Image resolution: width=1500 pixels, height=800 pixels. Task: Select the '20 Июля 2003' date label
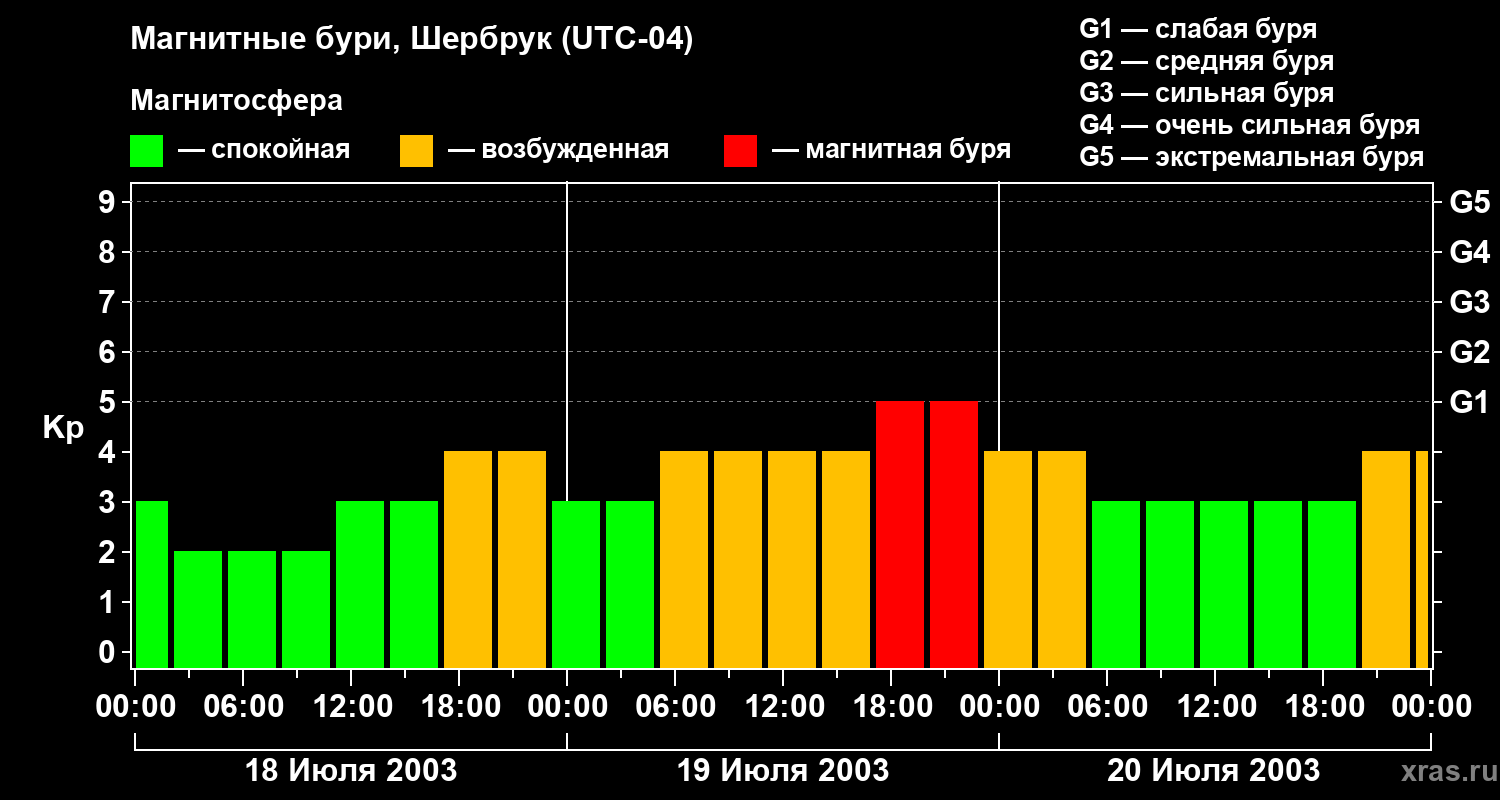1213,771
